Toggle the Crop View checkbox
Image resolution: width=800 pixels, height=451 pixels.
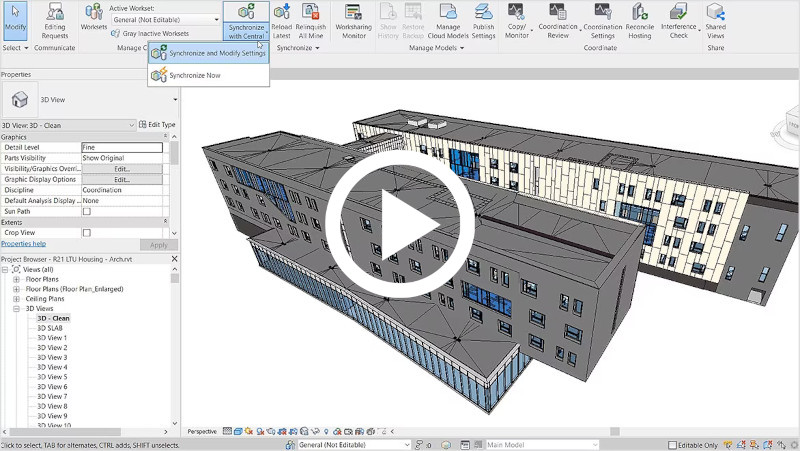[87, 233]
